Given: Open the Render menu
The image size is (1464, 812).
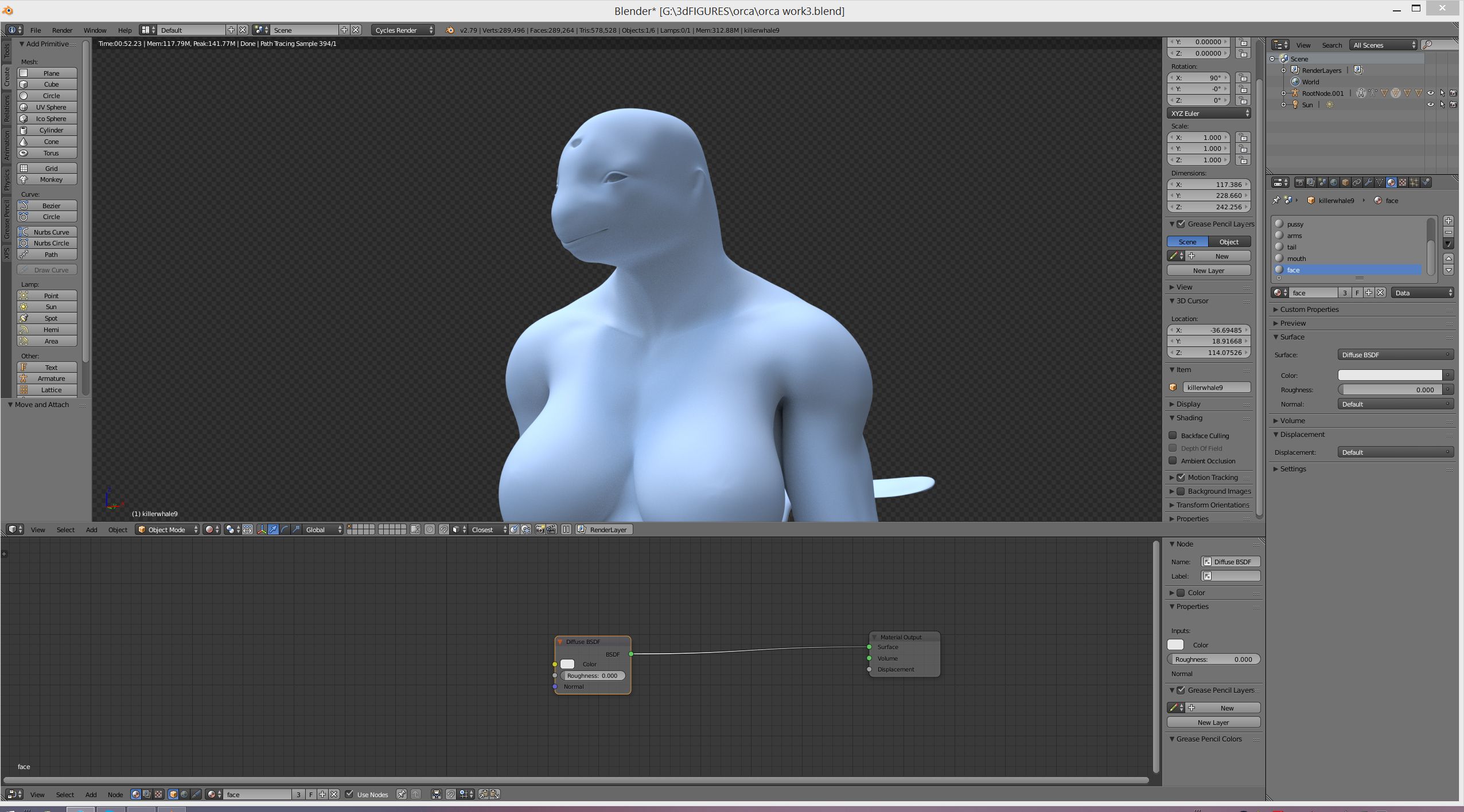Looking at the screenshot, I should tap(62, 30).
